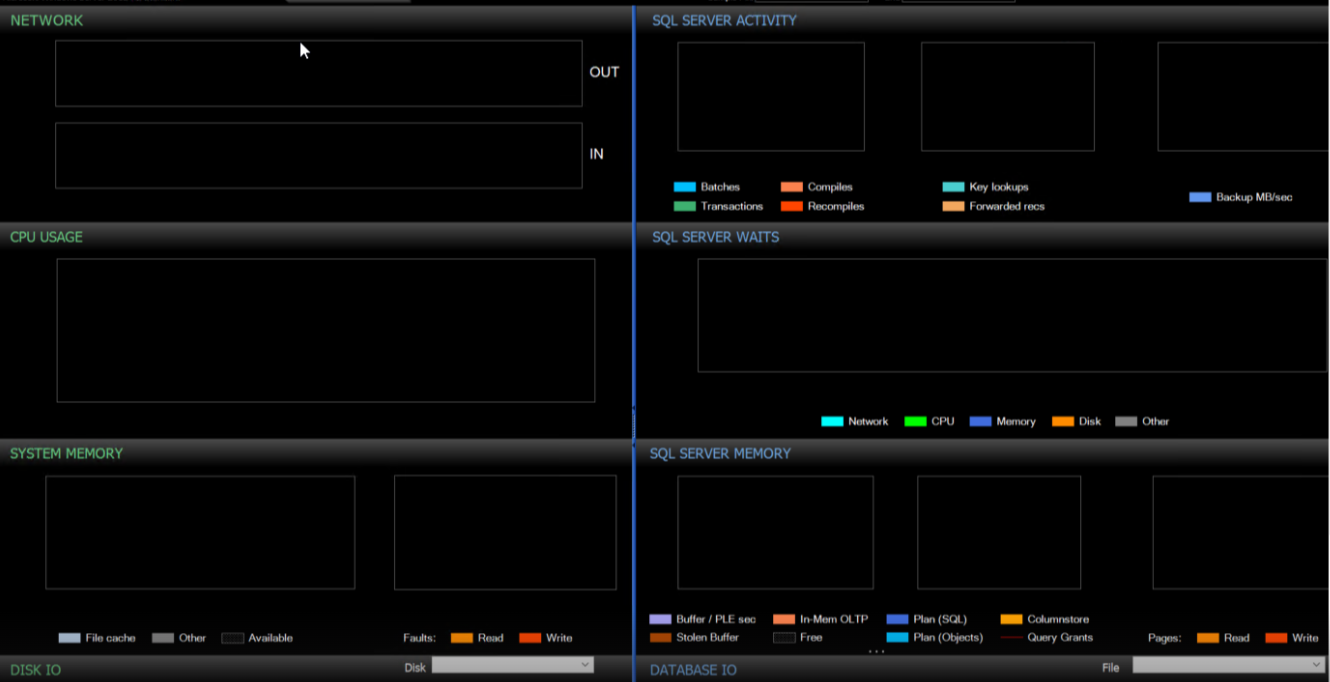1330x682 pixels.
Task: Click the Key lookups legend swatch
Action: pos(953,187)
